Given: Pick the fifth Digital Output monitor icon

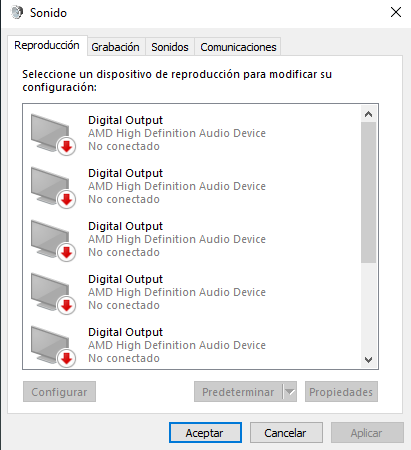Looking at the screenshot, I should click(x=53, y=346).
